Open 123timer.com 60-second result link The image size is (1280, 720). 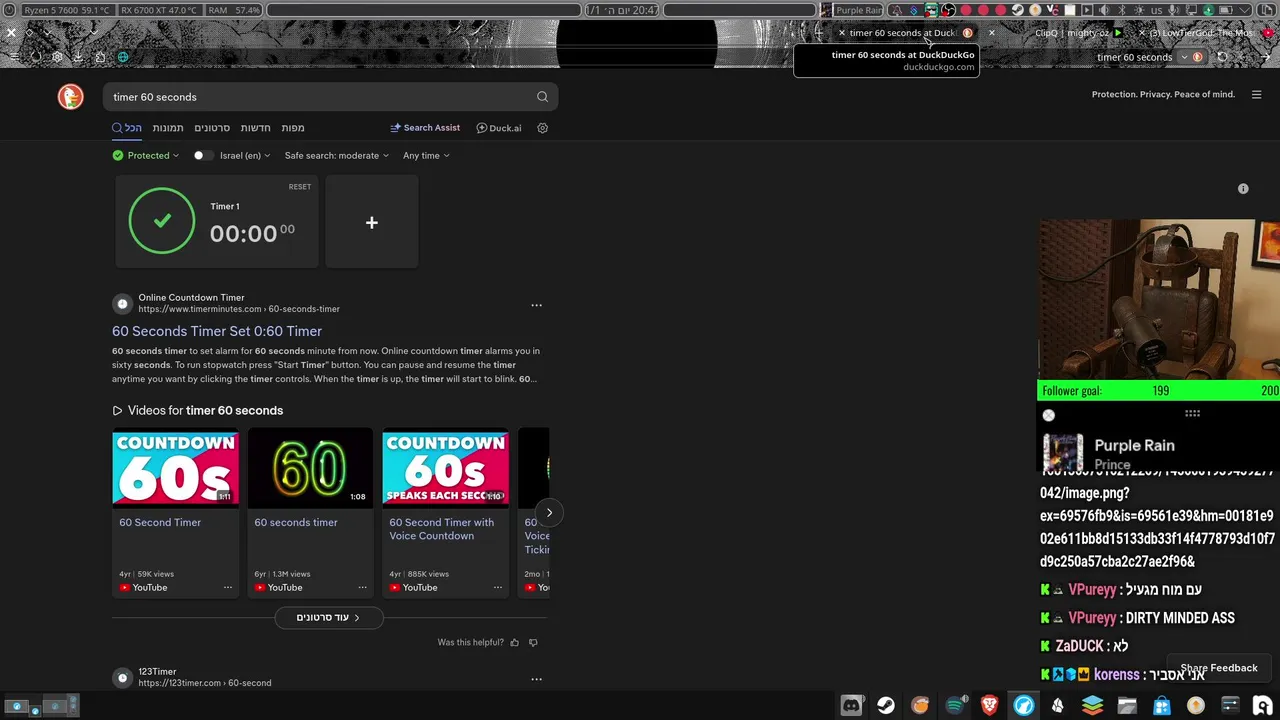204,683
